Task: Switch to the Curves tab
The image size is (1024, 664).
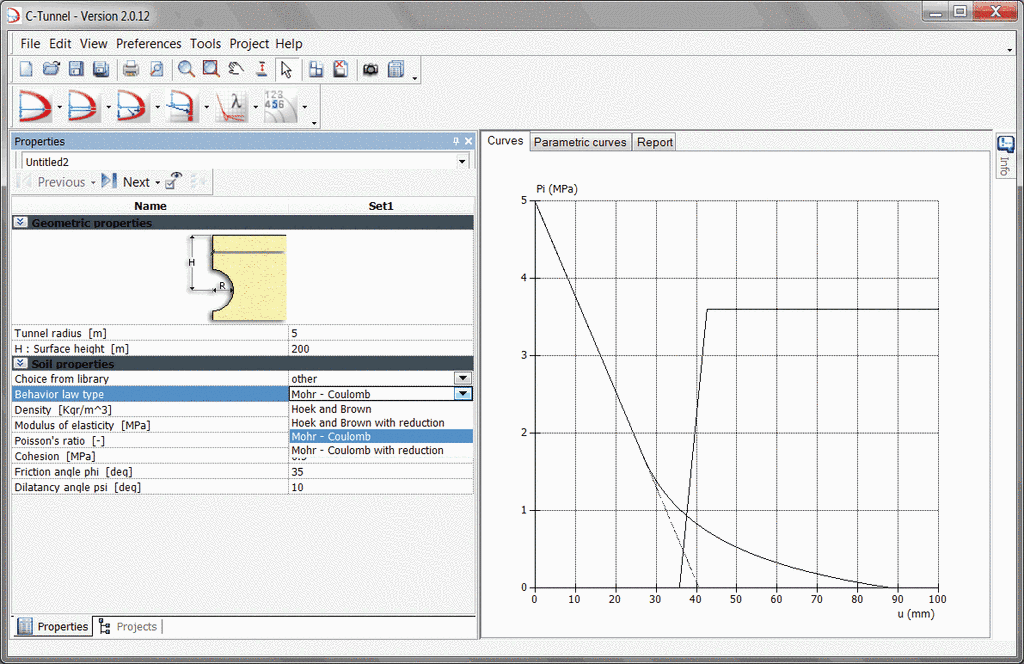Action: pyautogui.click(x=505, y=141)
